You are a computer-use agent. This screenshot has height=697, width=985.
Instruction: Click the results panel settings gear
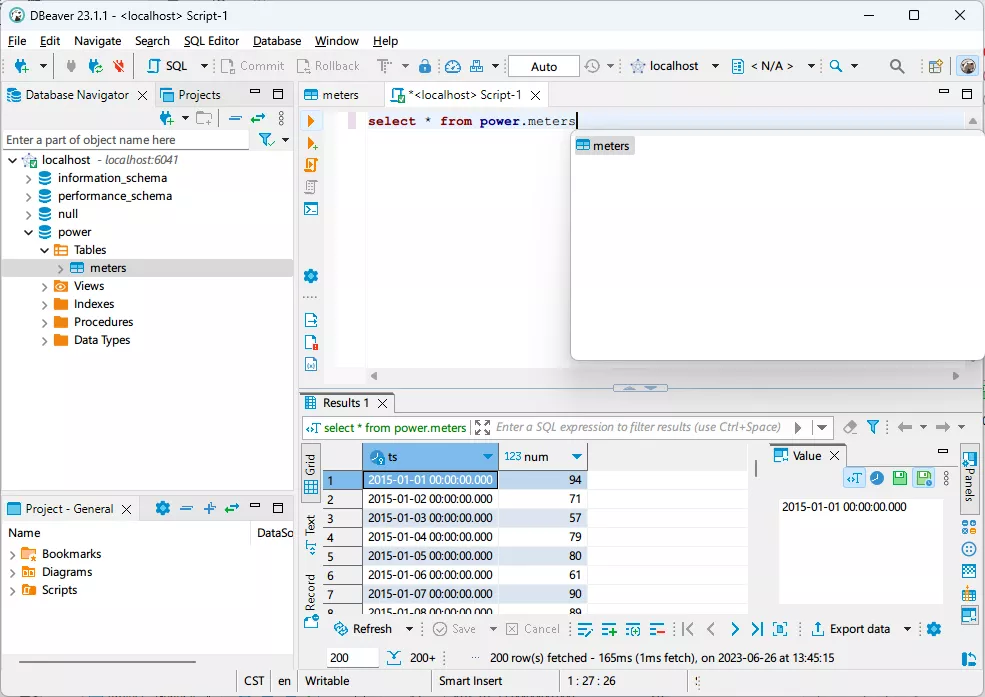tap(934, 629)
